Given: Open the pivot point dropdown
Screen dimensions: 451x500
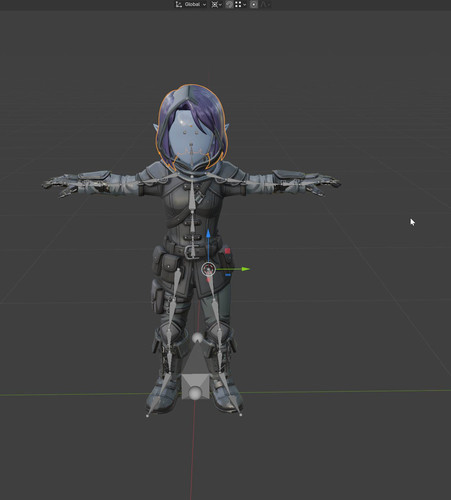Looking at the screenshot, I should [216, 4].
